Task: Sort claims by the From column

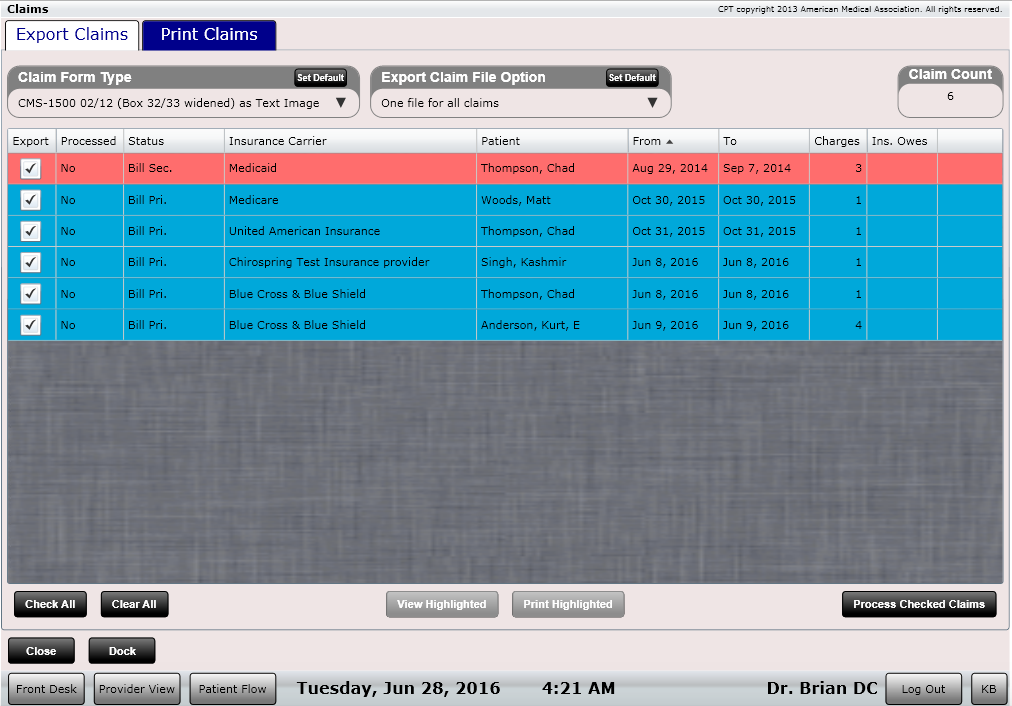Action: tap(648, 141)
